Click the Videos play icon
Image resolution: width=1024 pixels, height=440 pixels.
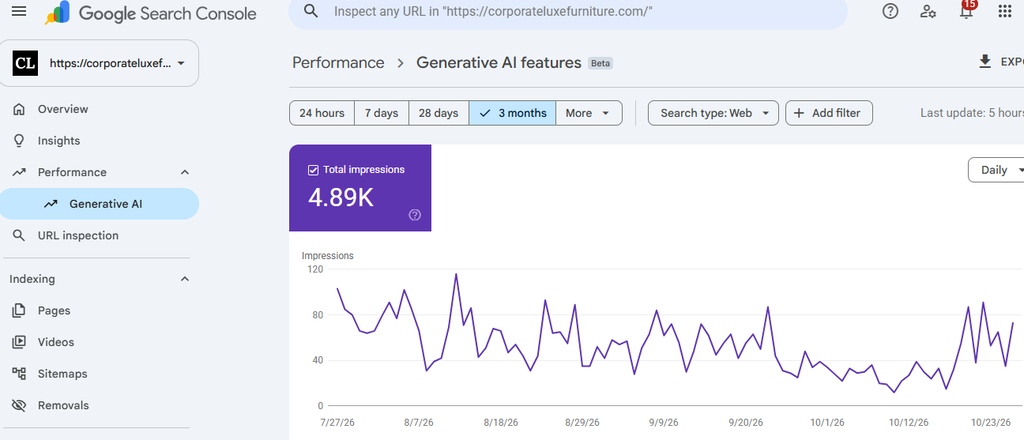pos(19,342)
